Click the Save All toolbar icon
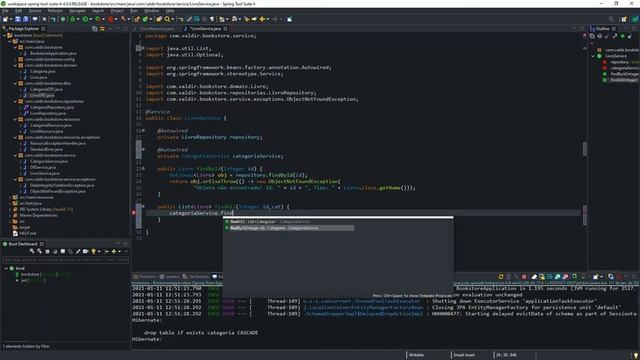 click(x=26, y=19)
